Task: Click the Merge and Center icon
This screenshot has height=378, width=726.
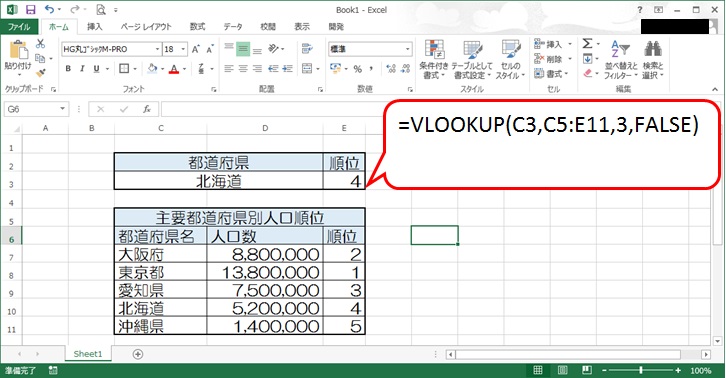Action: 307,69
